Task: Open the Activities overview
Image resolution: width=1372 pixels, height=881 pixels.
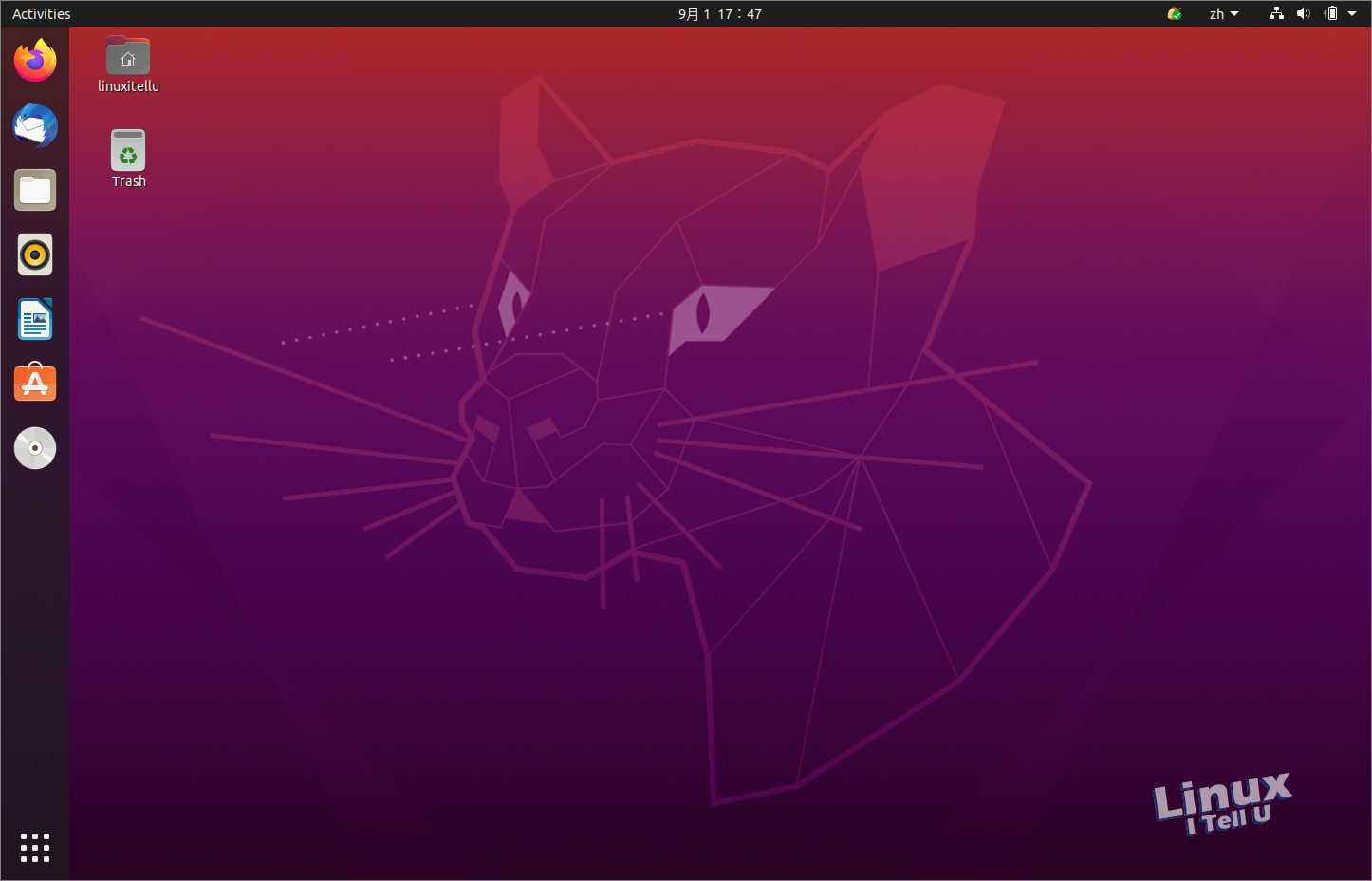Action: click(x=41, y=13)
